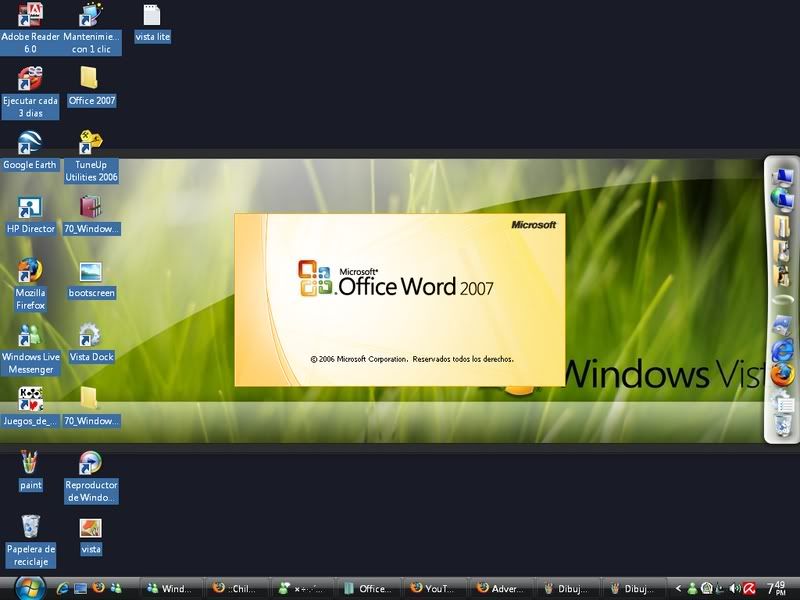The width and height of the screenshot is (800, 600).
Task: Switch to the Adver... Firefox taskbar button
Action: [500, 588]
